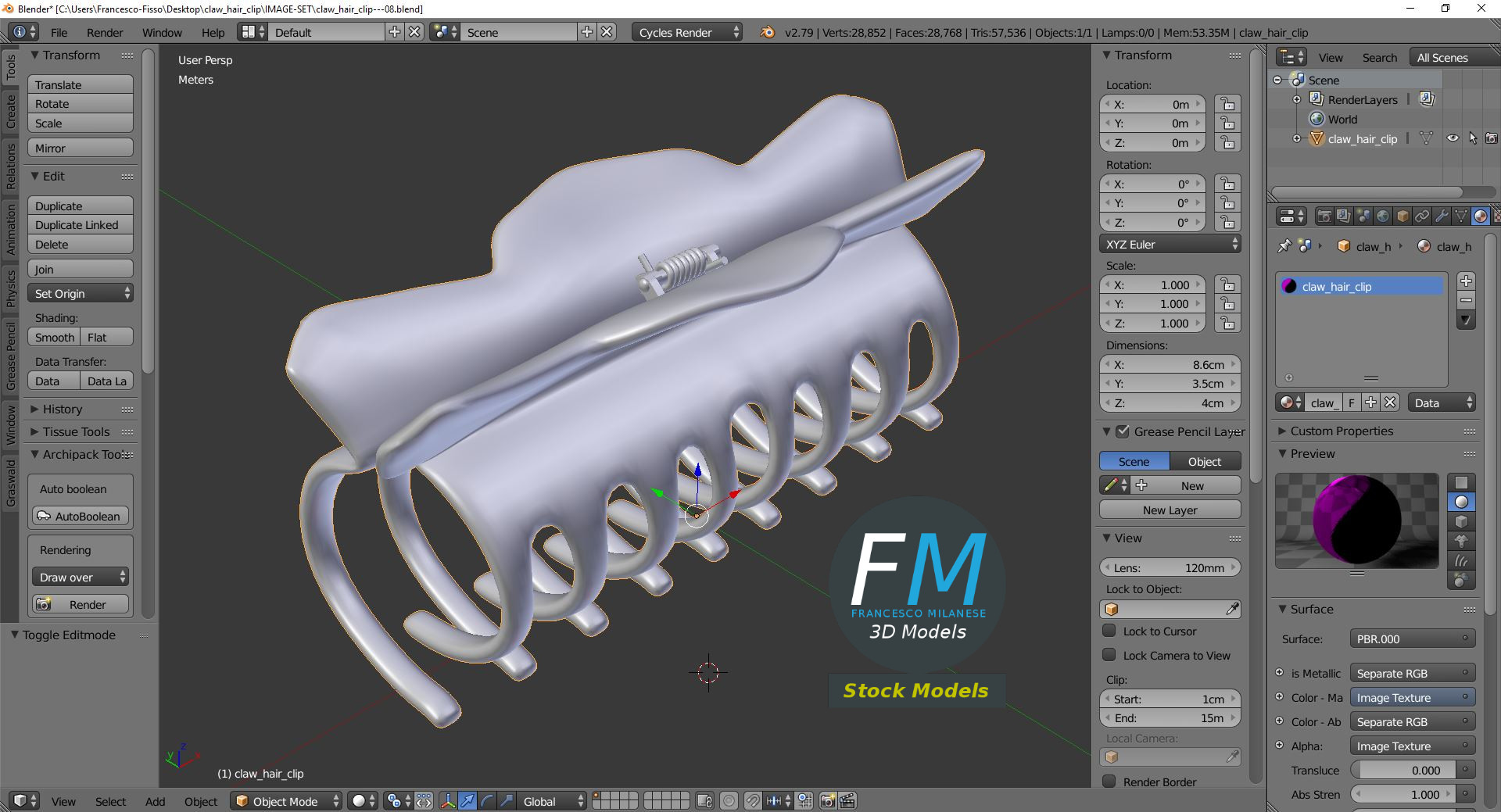Open the Modifiers wrench properties tab

click(x=1442, y=216)
